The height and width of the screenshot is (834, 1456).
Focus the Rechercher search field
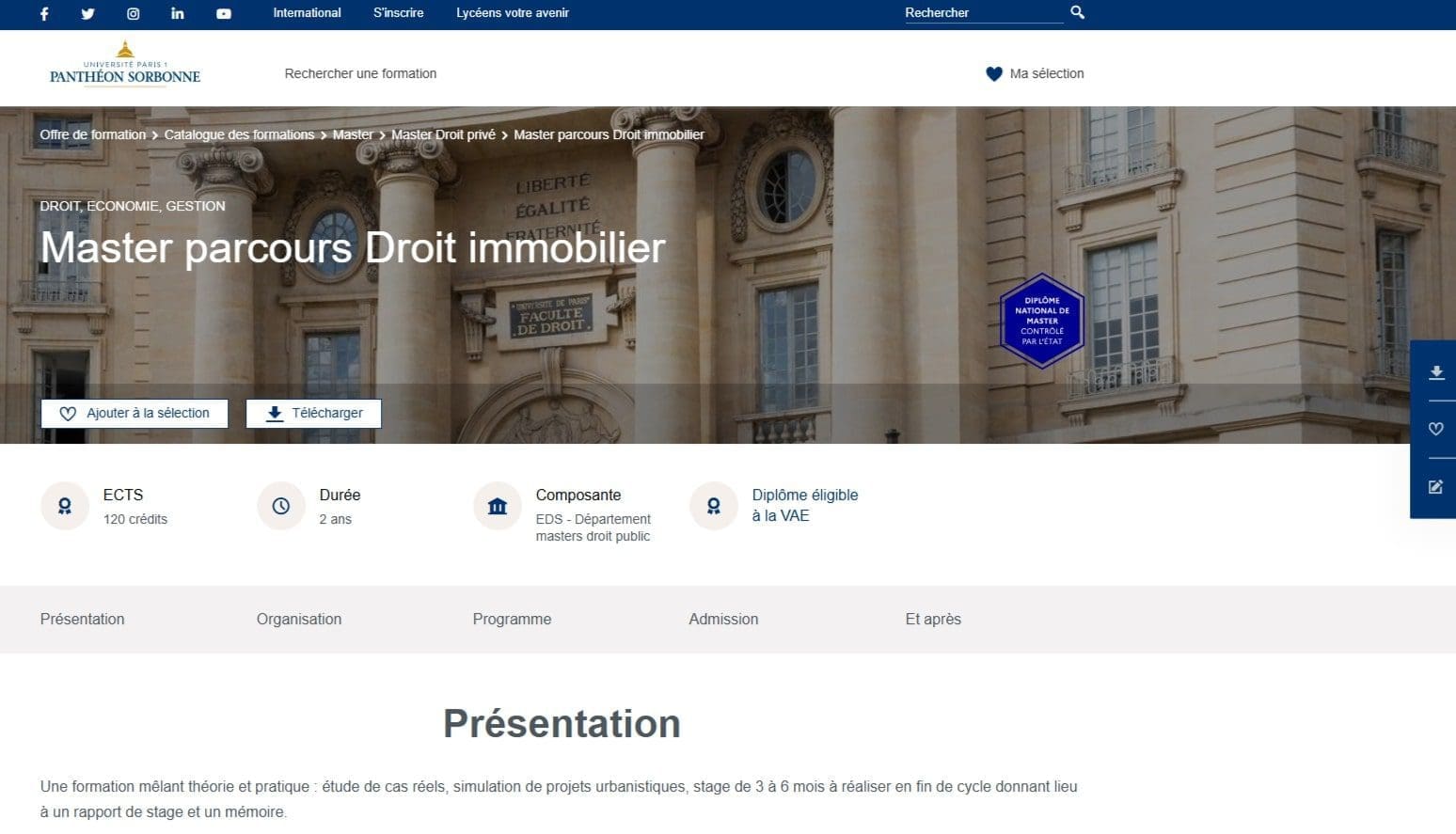pyautogui.click(x=983, y=12)
